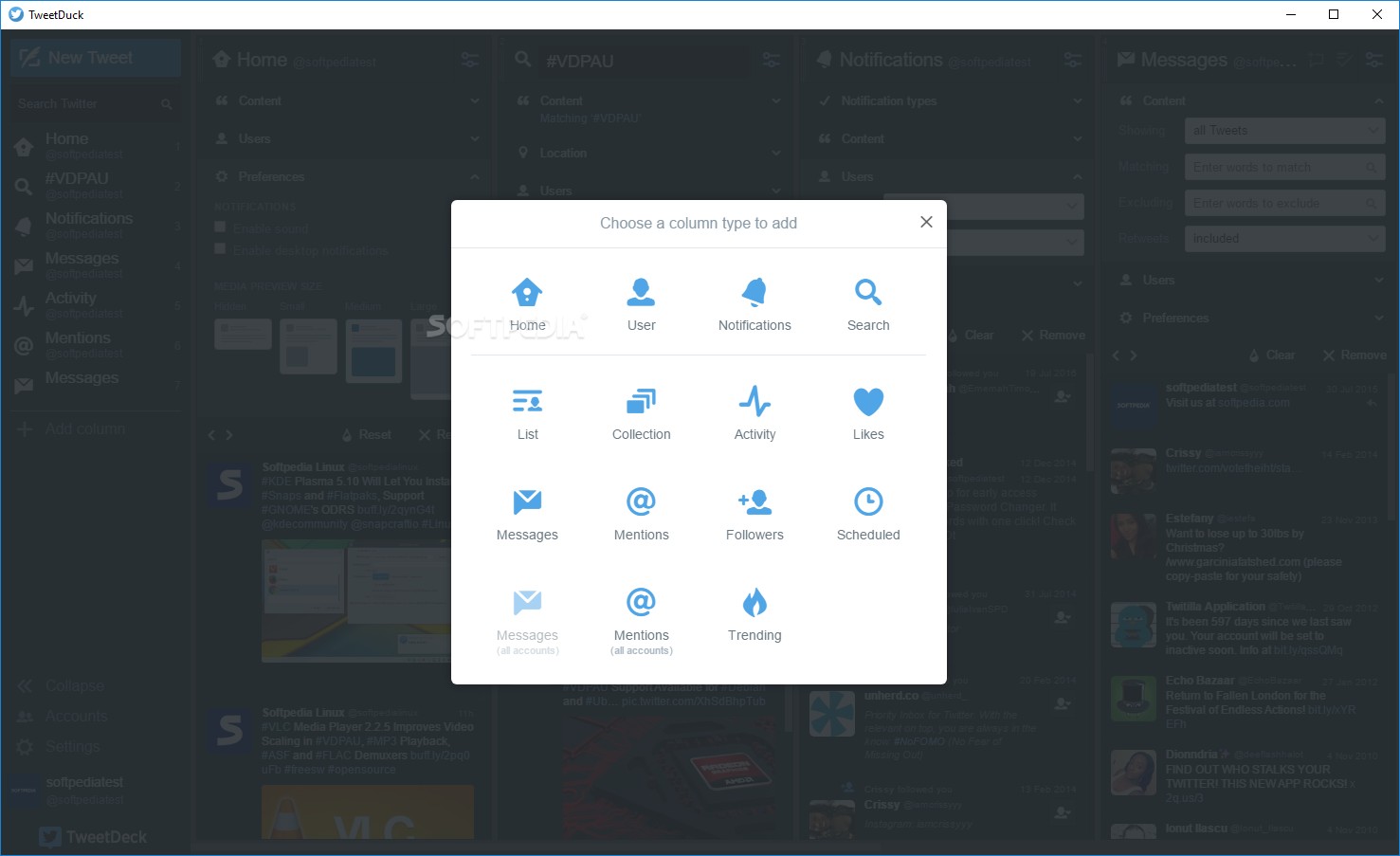Open Accounts from sidebar
The image size is (1400, 856).
click(63, 716)
